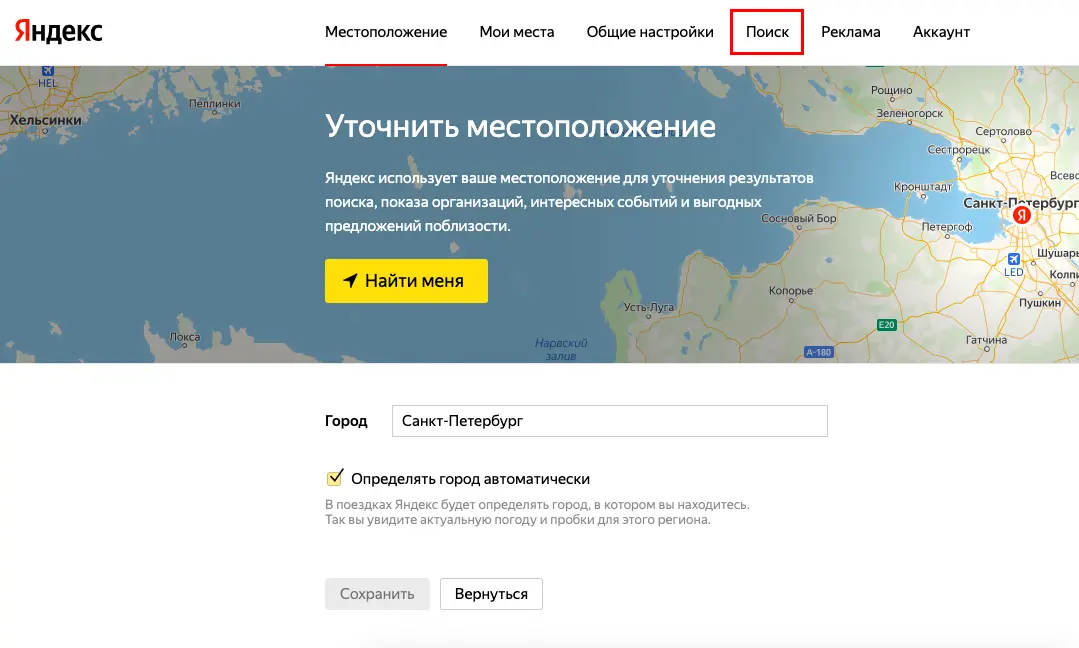
Task: Click the Гатчина label on the map
Action: point(986,340)
